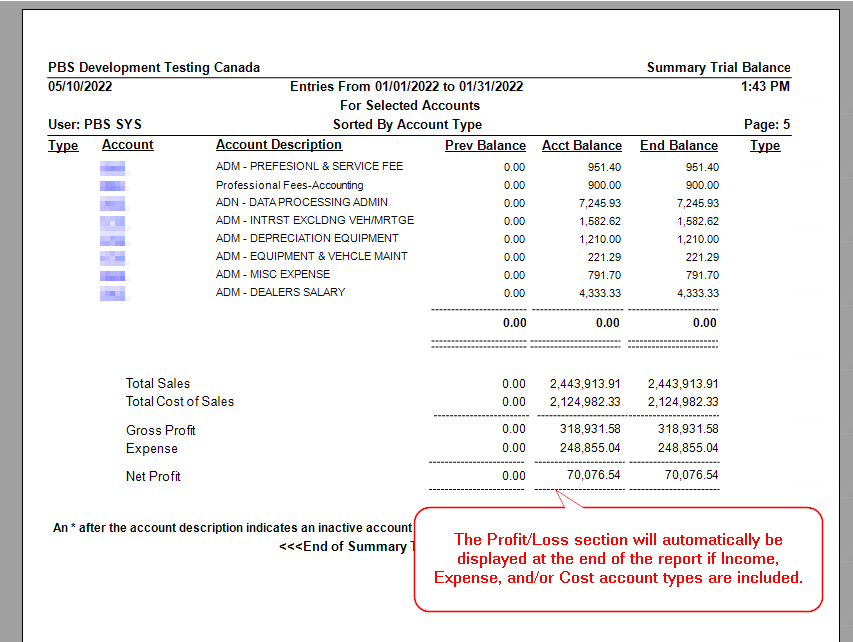
Task: Select 'ADM - DEPRECIATION EQUIPMENT' description
Action: click(307, 238)
